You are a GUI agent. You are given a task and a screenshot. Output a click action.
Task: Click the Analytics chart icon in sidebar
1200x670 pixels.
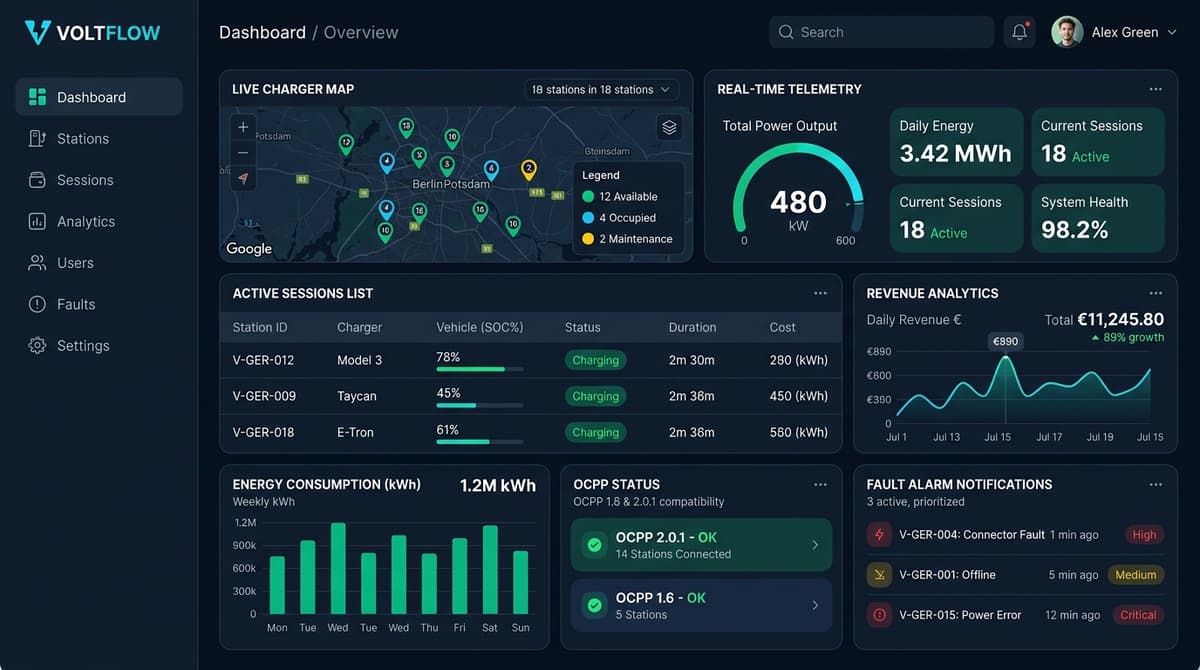(37, 221)
